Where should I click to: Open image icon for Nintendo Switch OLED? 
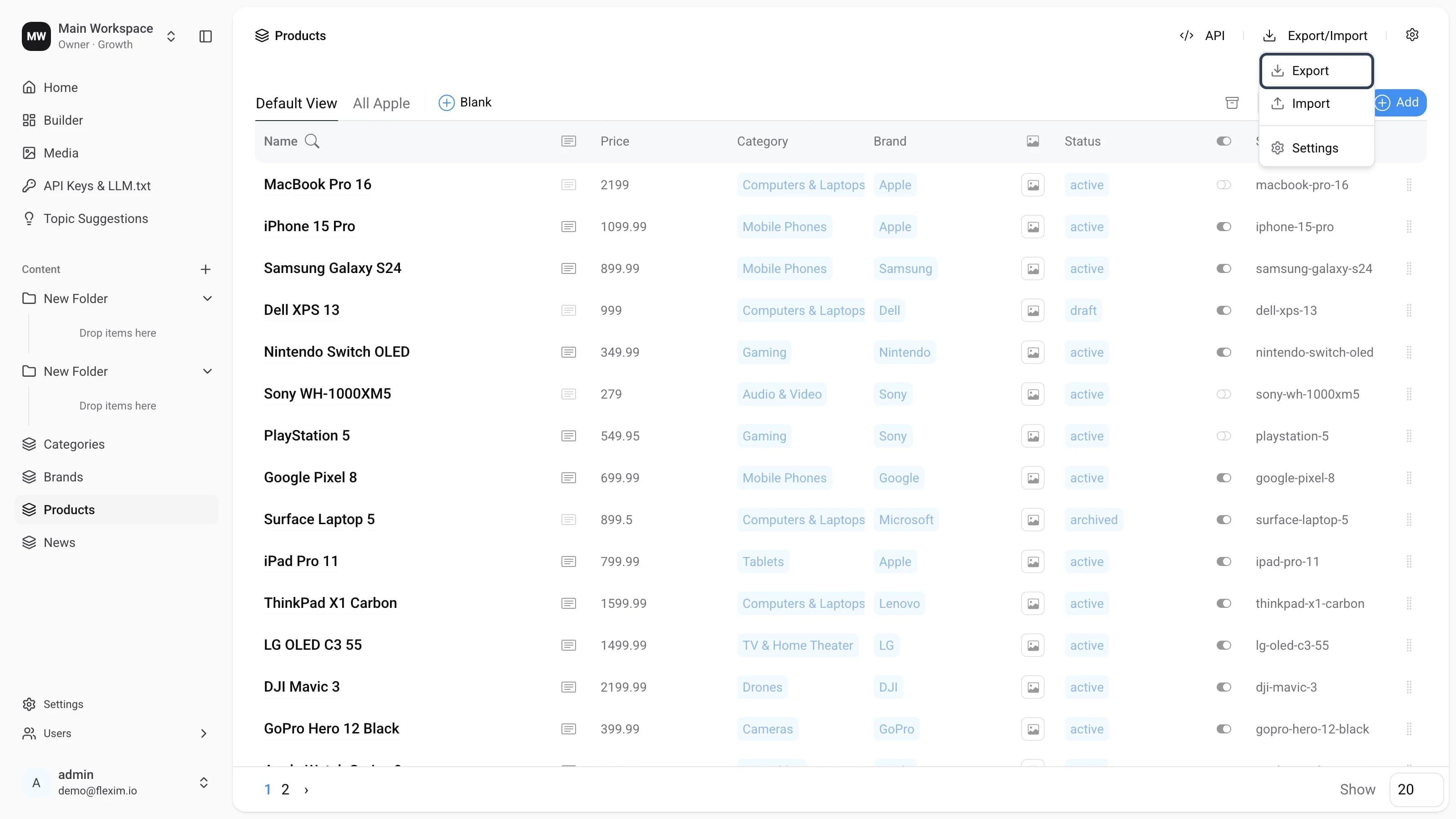(1033, 352)
